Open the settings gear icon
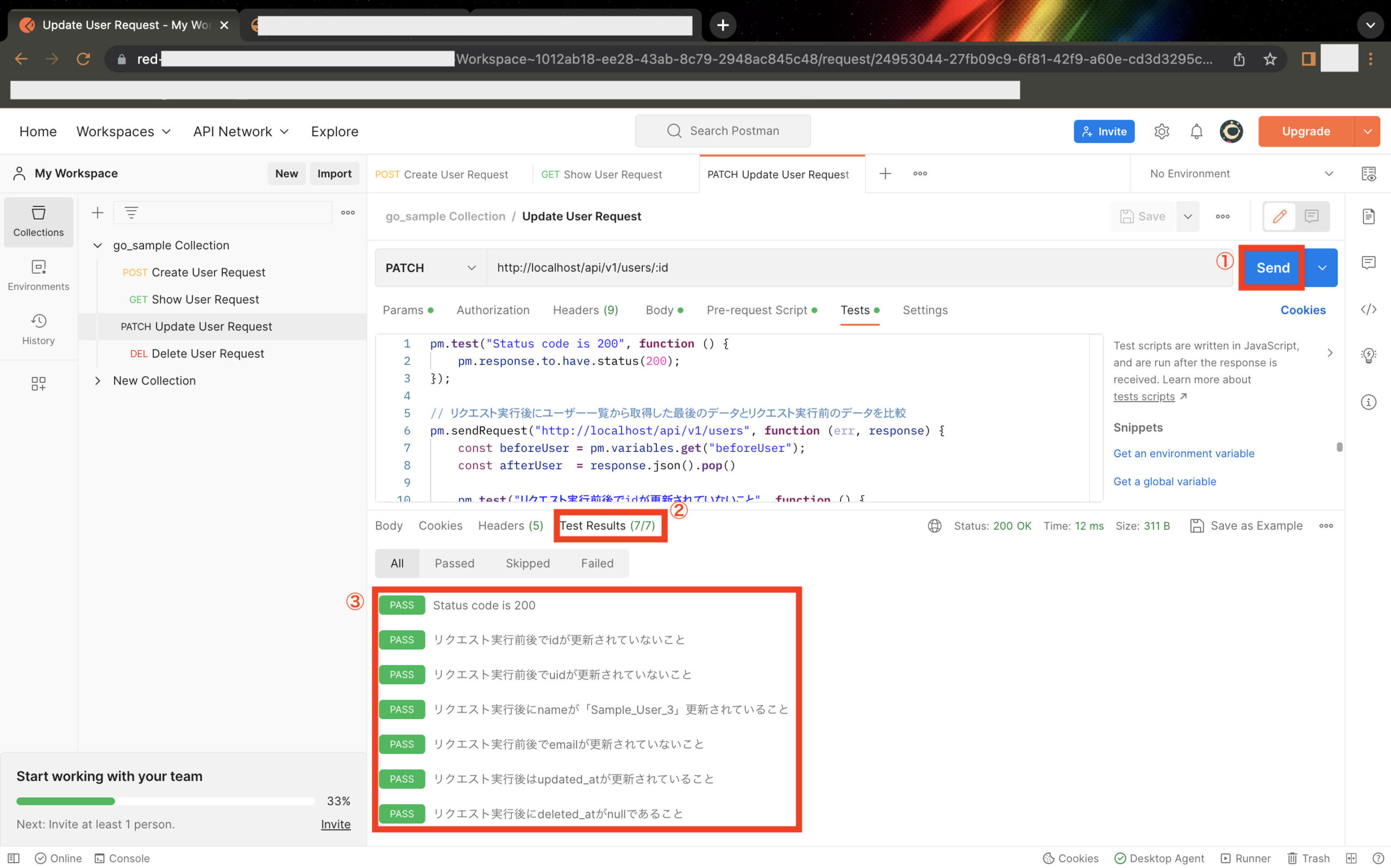Image resolution: width=1391 pixels, height=868 pixels. [x=1161, y=131]
